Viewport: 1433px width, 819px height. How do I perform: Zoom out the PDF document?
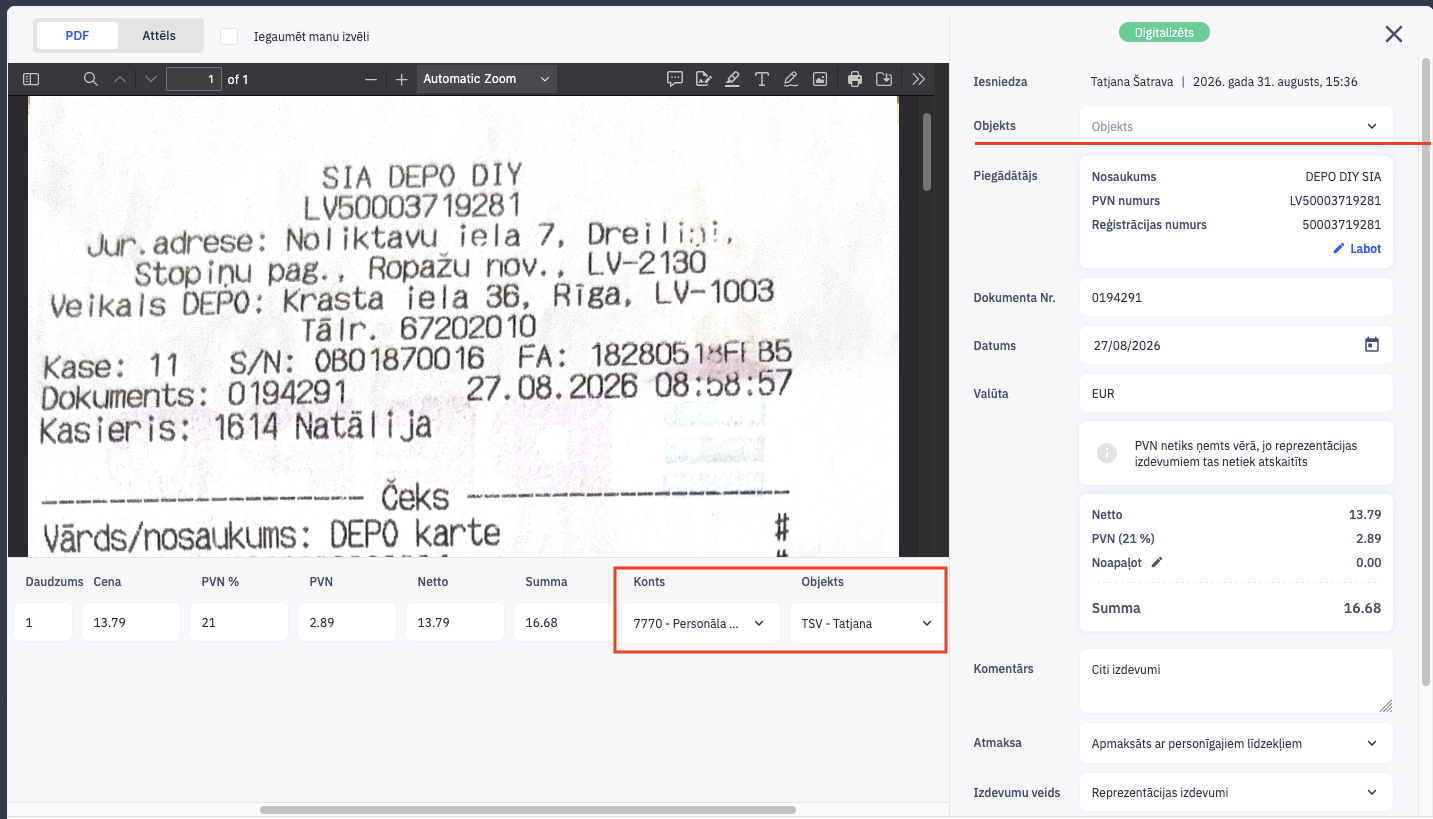[371, 79]
